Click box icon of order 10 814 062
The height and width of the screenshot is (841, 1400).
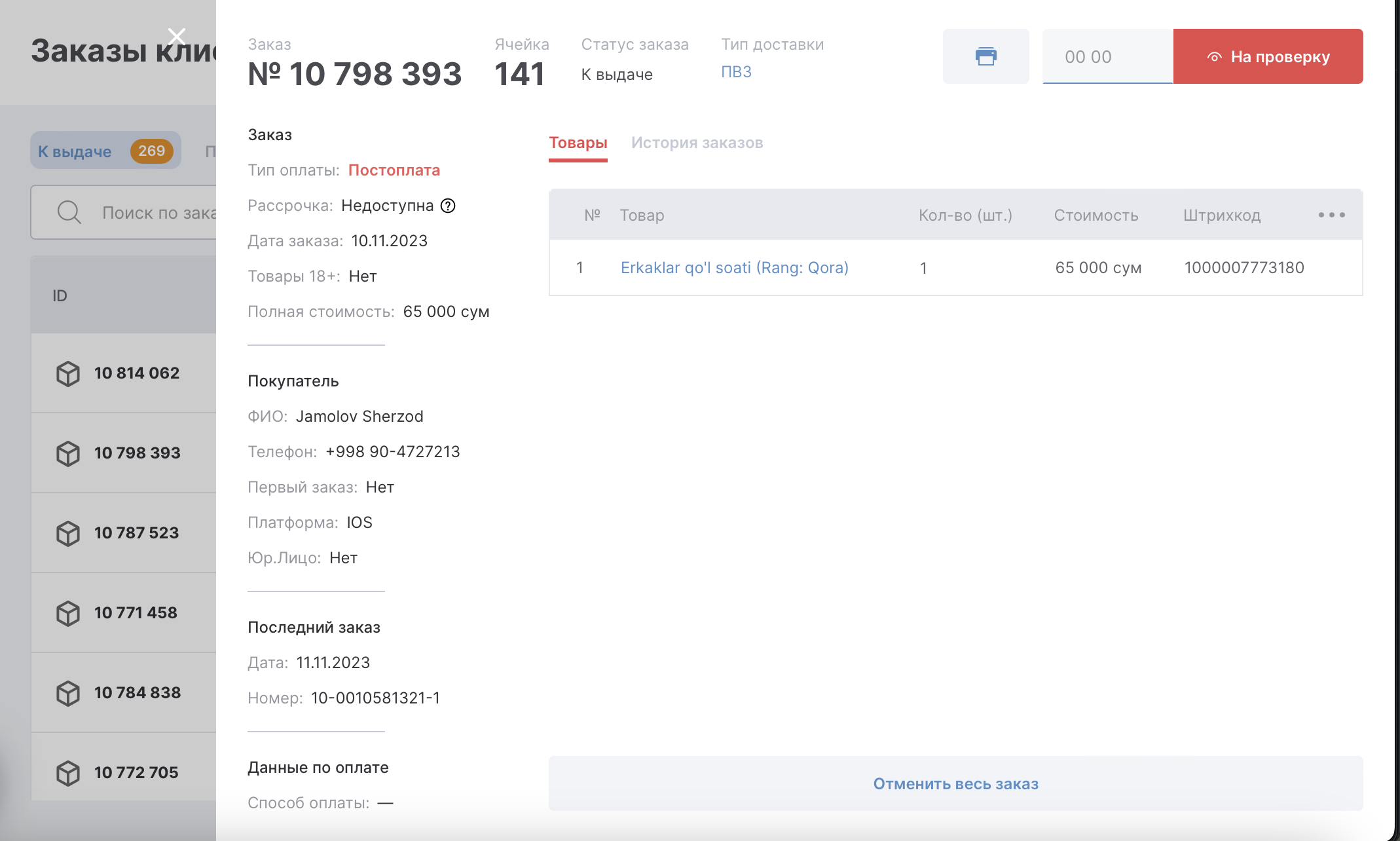pos(68,373)
